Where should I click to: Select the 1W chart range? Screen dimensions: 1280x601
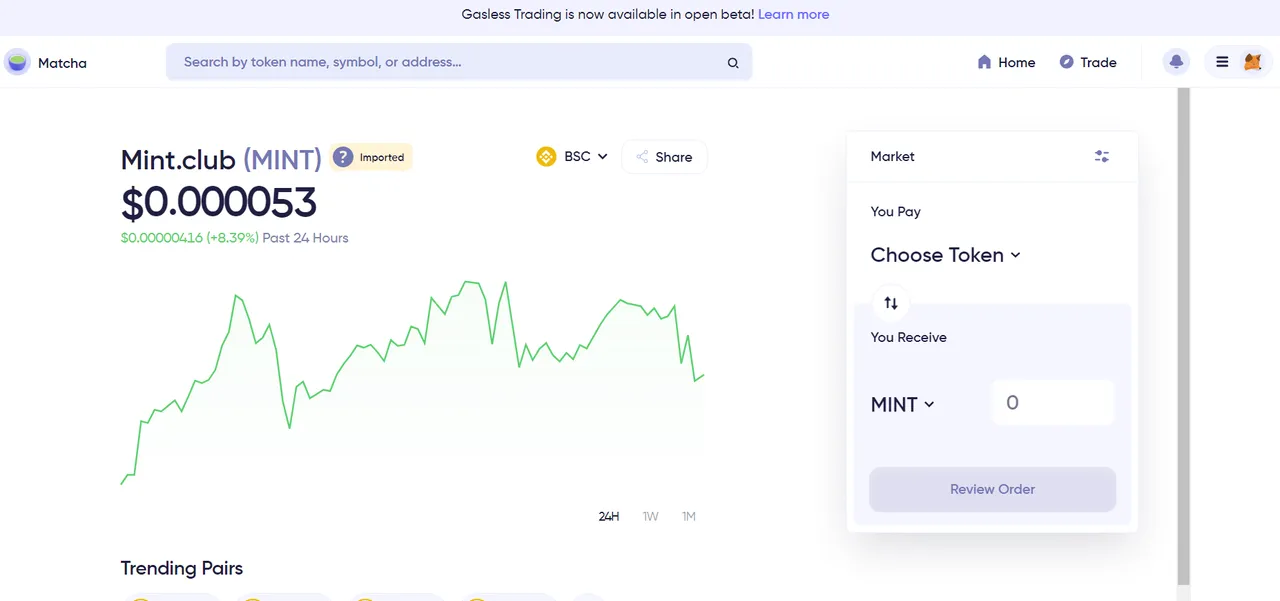[651, 517]
